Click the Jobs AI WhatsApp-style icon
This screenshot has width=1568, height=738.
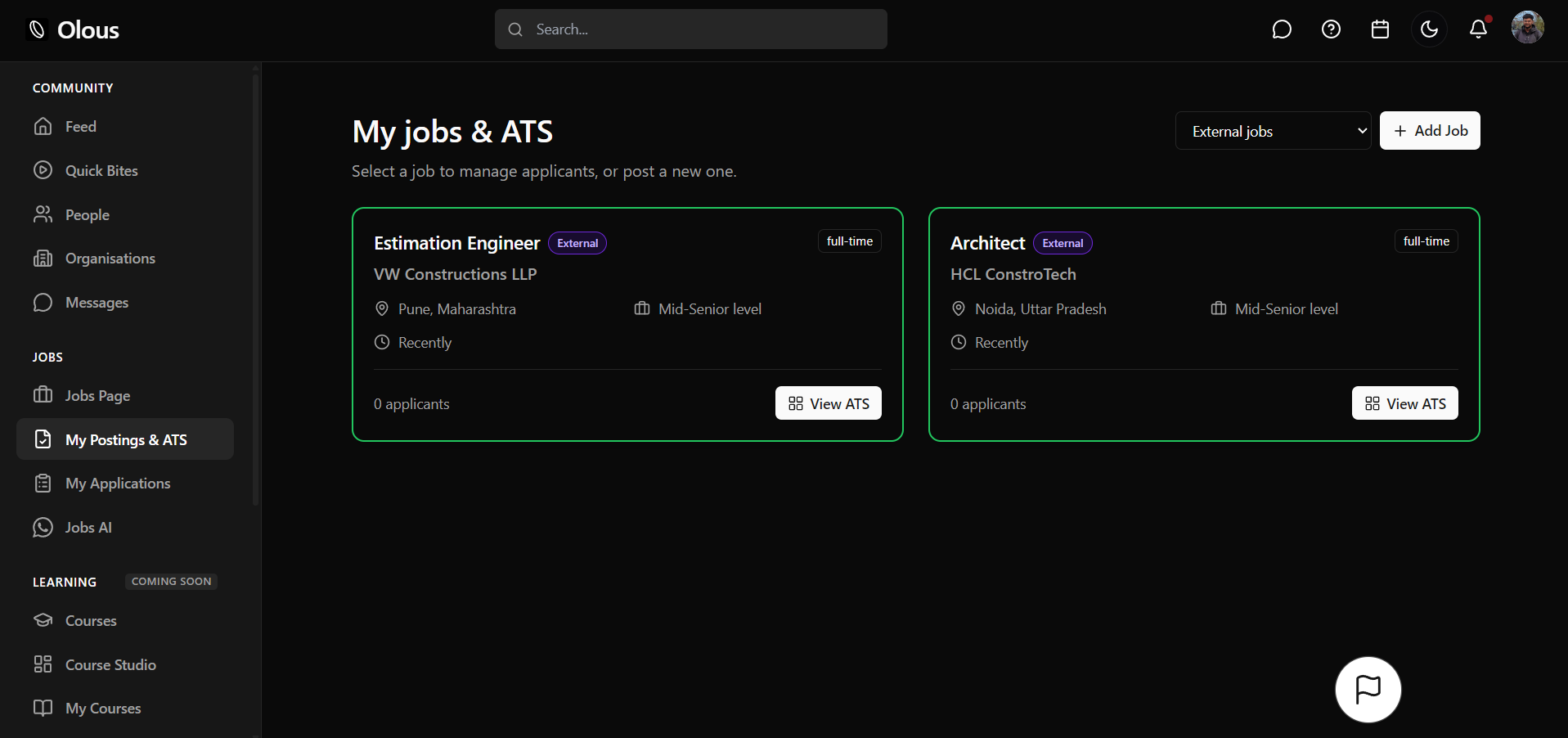point(43,528)
